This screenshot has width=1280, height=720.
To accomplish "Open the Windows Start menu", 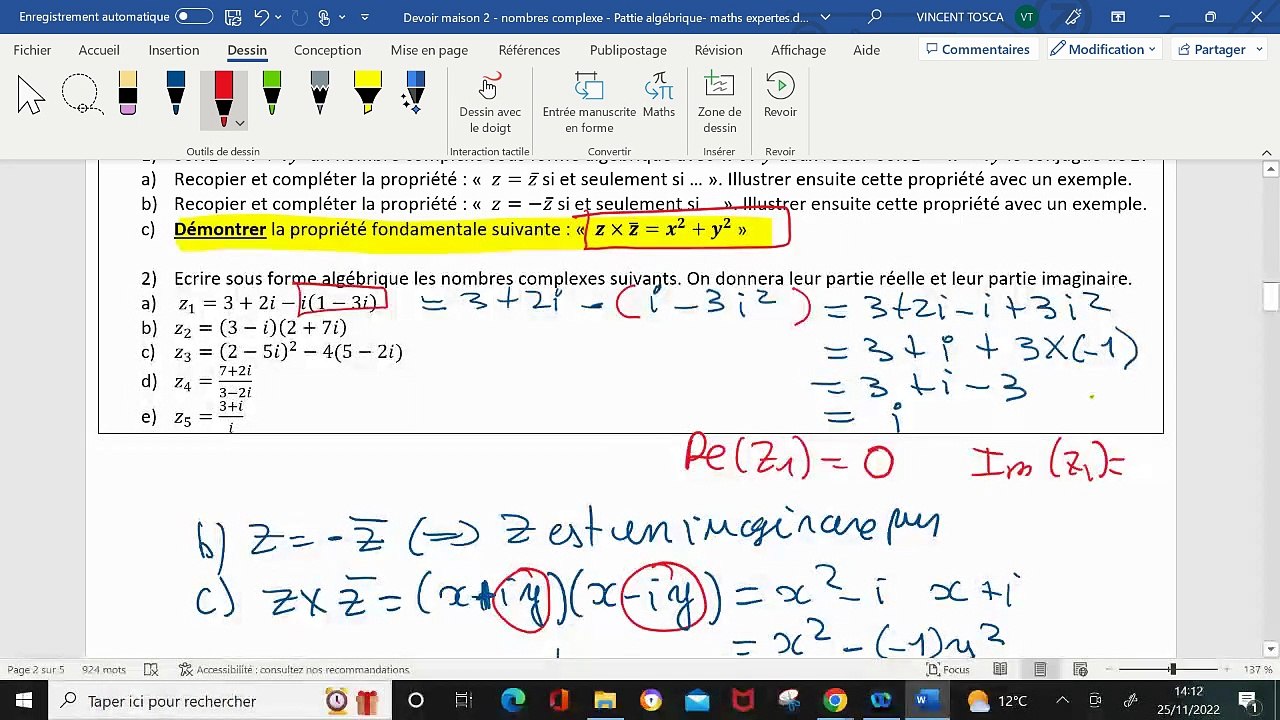I will [x=24, y=701].
